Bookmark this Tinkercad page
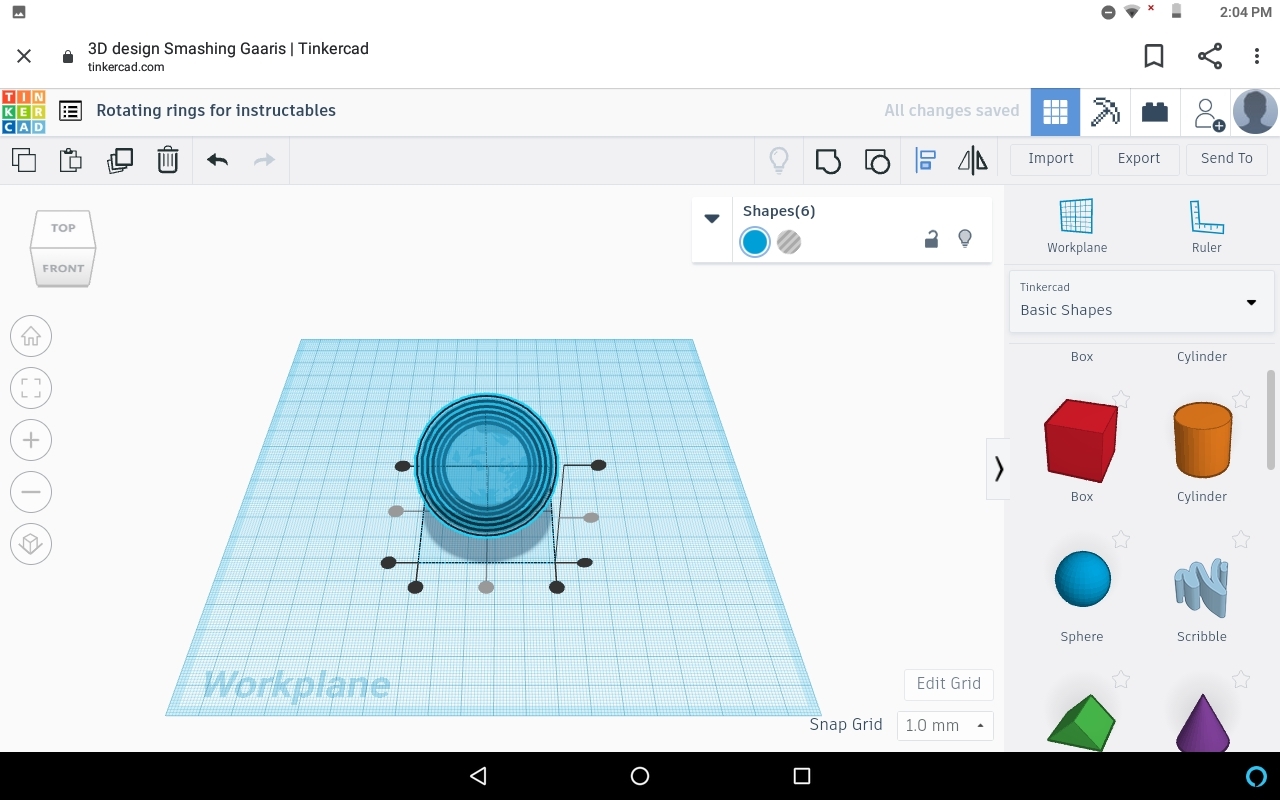 coord(1154,57)
